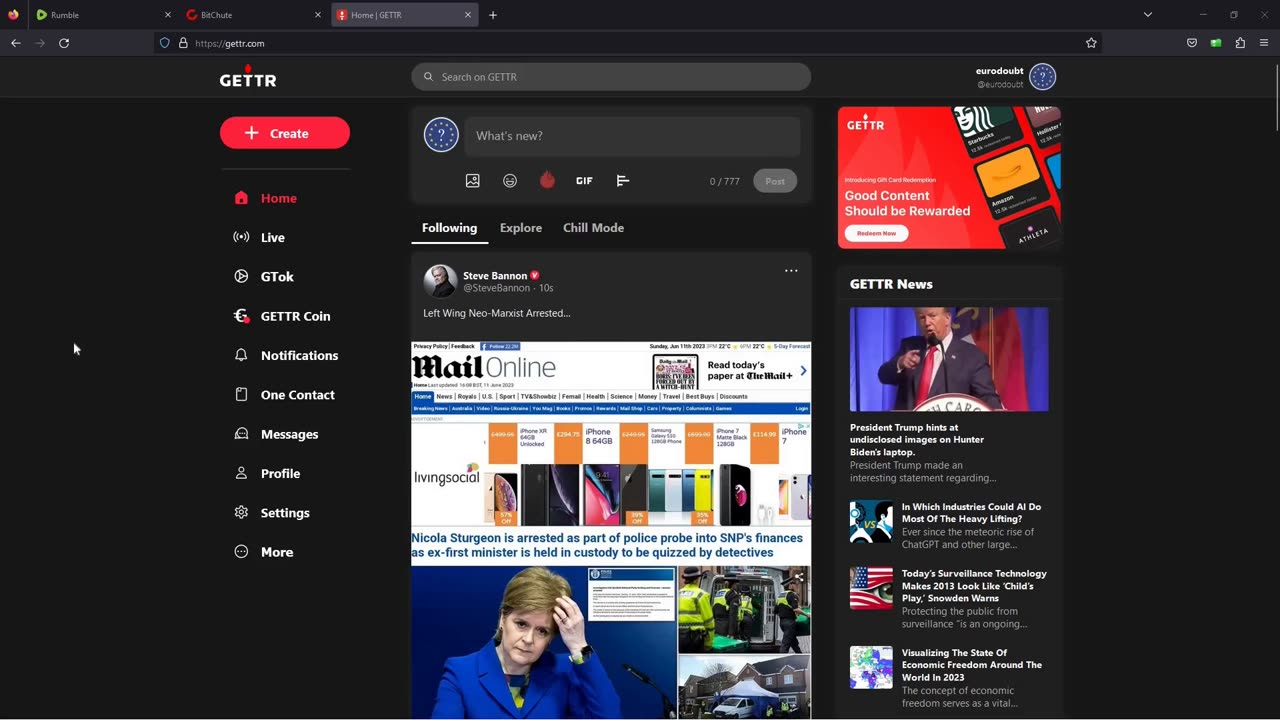Open Economic Freedom visualization article
Image resolution: width=1280 pixels, height=720 pixels.
pos(972,665)
